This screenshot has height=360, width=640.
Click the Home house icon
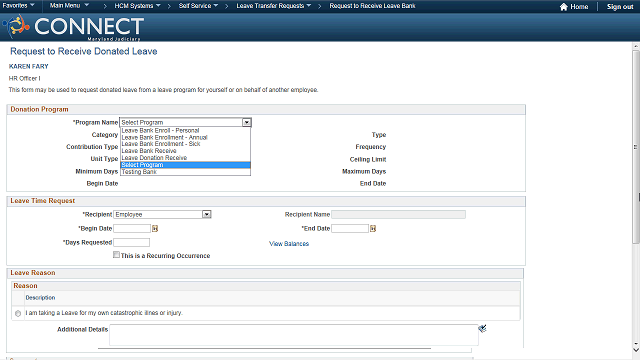[x=564, y=7]
